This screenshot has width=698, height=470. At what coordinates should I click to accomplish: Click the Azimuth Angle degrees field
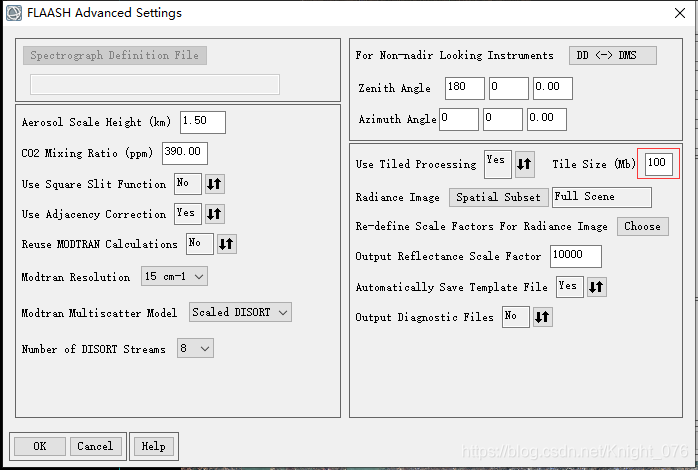(459, 119)
